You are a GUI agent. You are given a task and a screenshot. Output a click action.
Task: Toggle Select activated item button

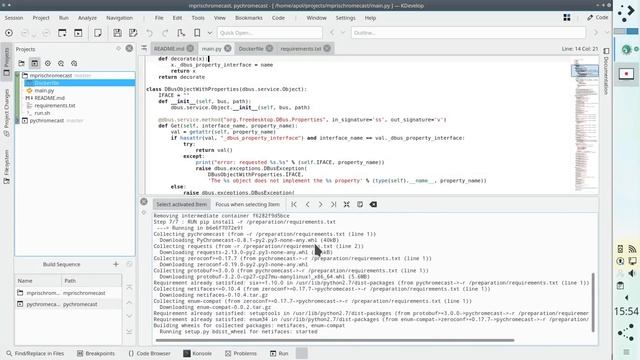[182, 204]
